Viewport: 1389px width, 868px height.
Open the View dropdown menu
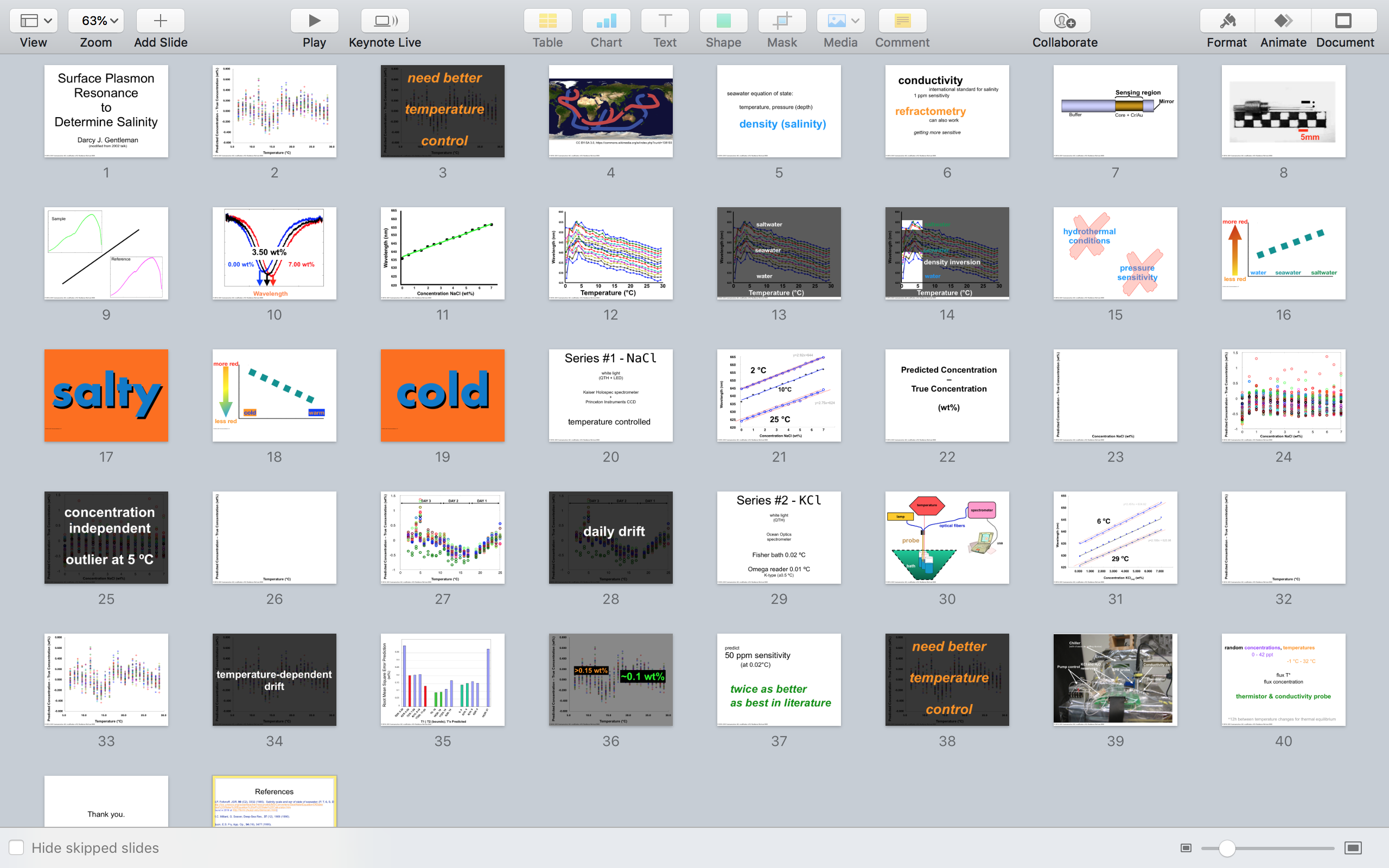pos(33,21)
